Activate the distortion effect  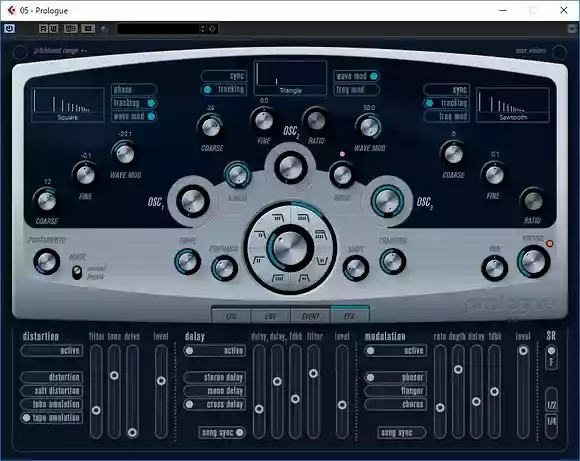coord(52,351)
